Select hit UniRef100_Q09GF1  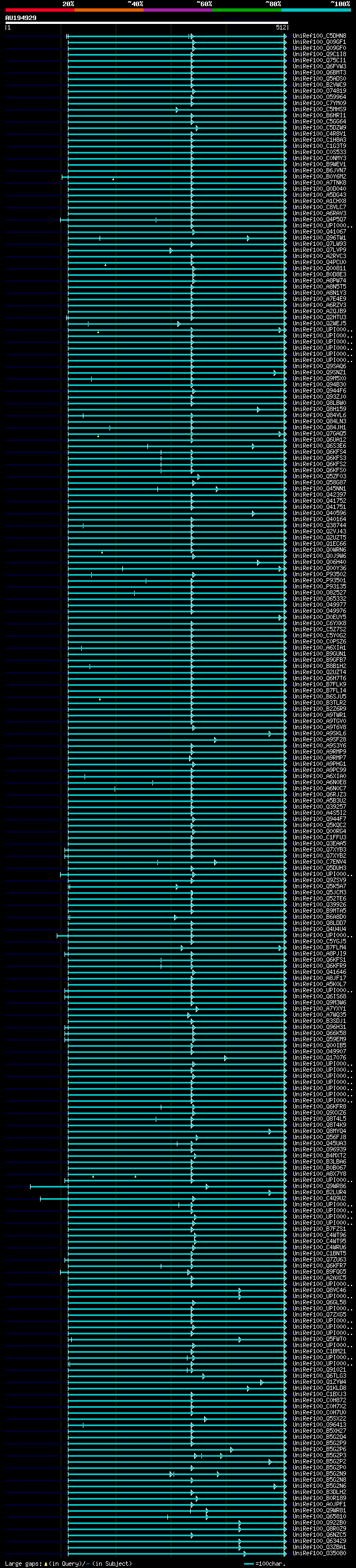[319, 42]
